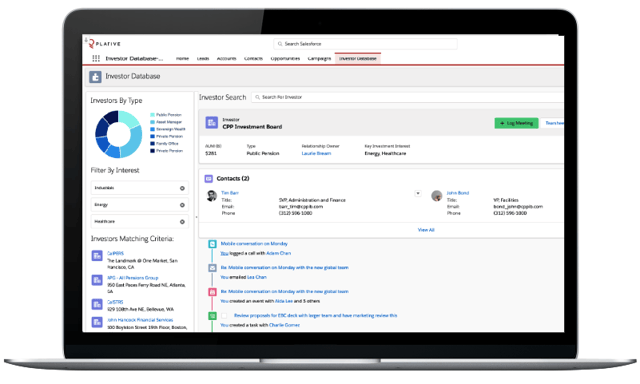Click the John Hancock Financial Services account icon
The width and height of the screenshot is (640, 384).
point(97,322)
